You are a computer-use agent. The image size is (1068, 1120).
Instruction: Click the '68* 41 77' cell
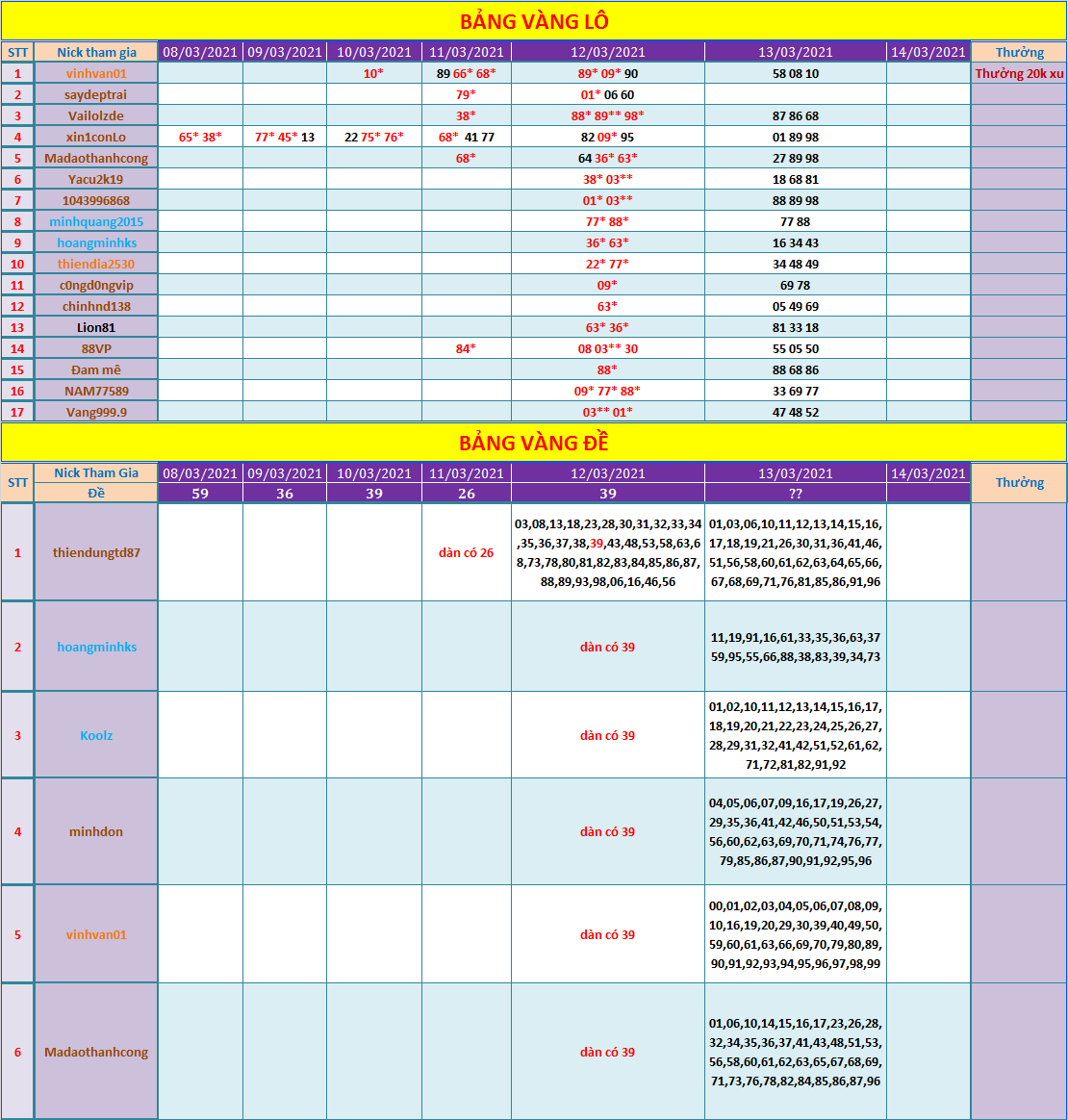coord(467,138)
